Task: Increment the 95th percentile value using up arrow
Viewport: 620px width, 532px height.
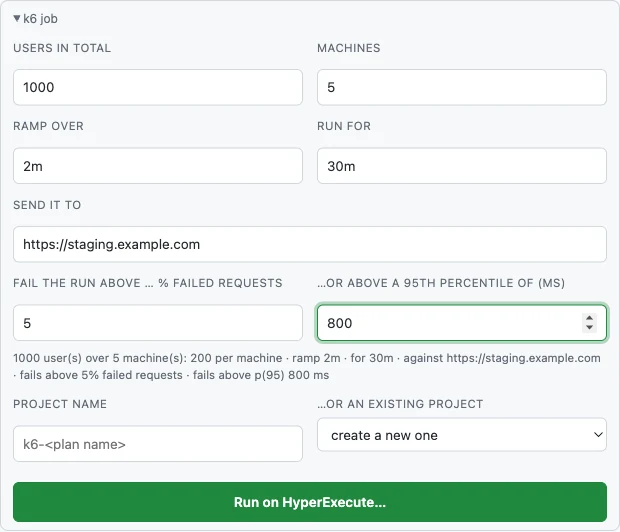Action: click(589, 318)
